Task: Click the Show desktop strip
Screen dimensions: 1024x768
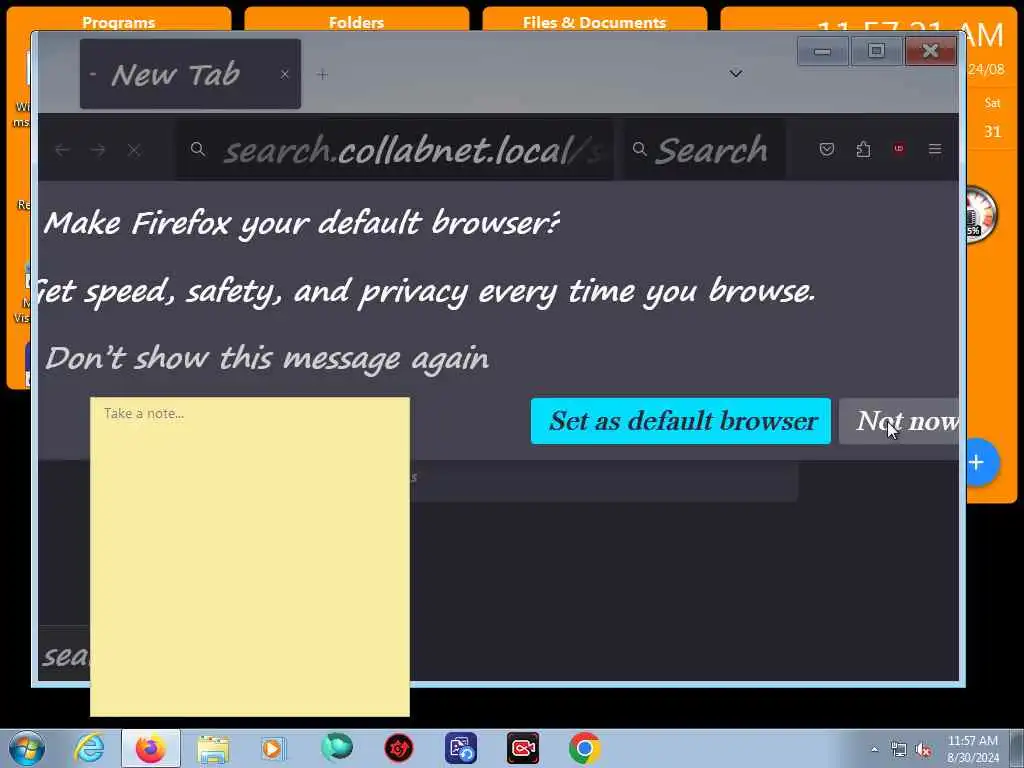Action: 1017,748
